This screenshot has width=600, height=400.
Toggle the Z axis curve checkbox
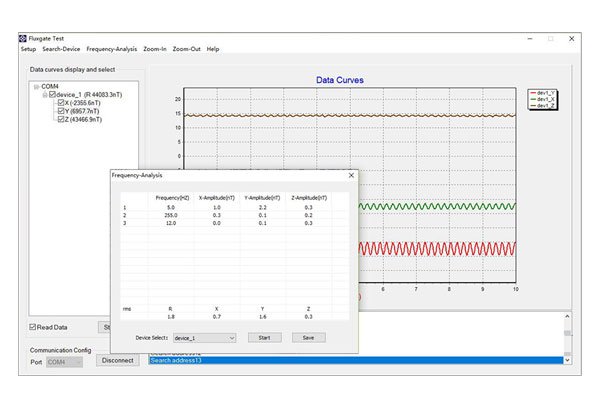click(62, 120)
